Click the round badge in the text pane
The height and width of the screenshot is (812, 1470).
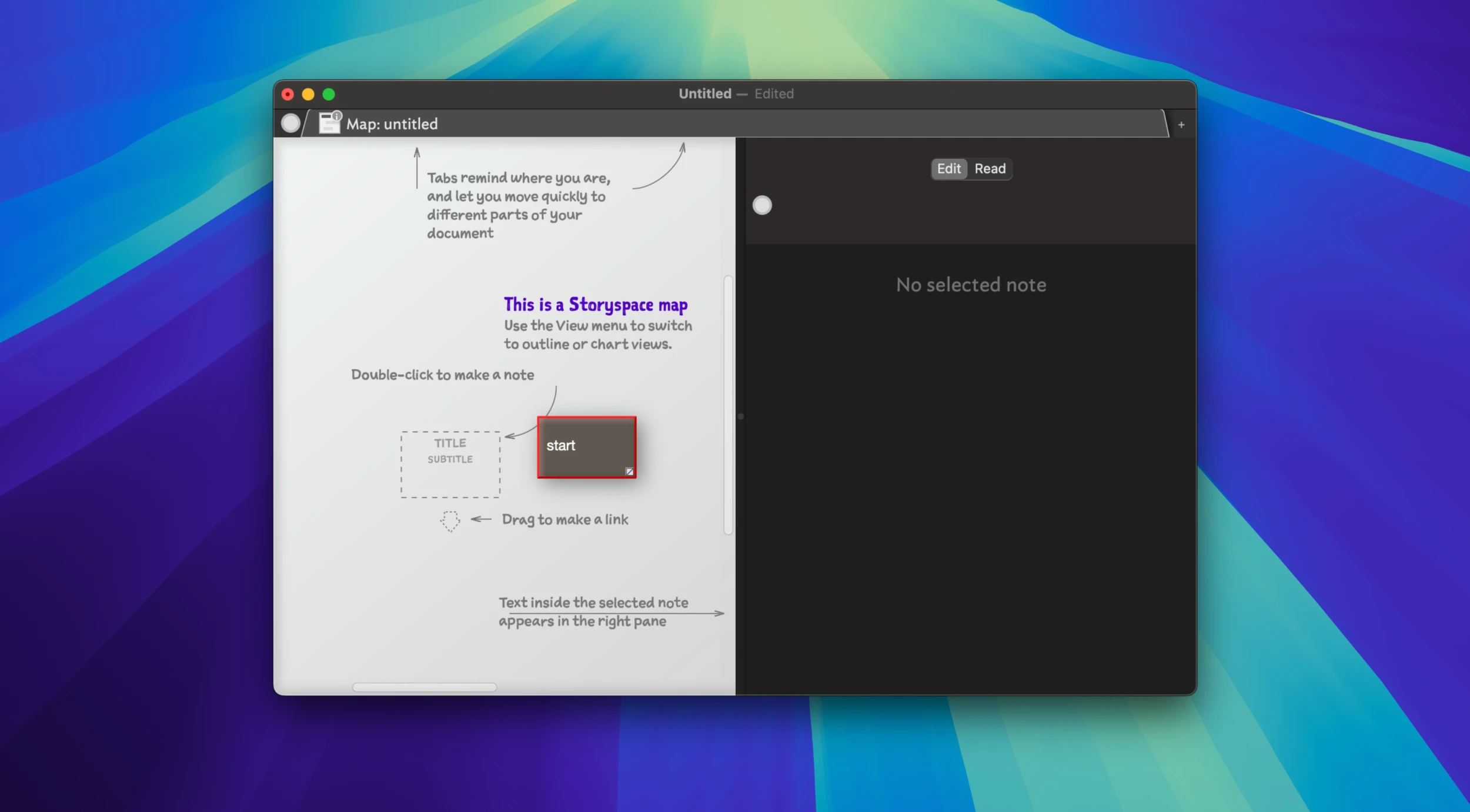[x=762, y=205]
